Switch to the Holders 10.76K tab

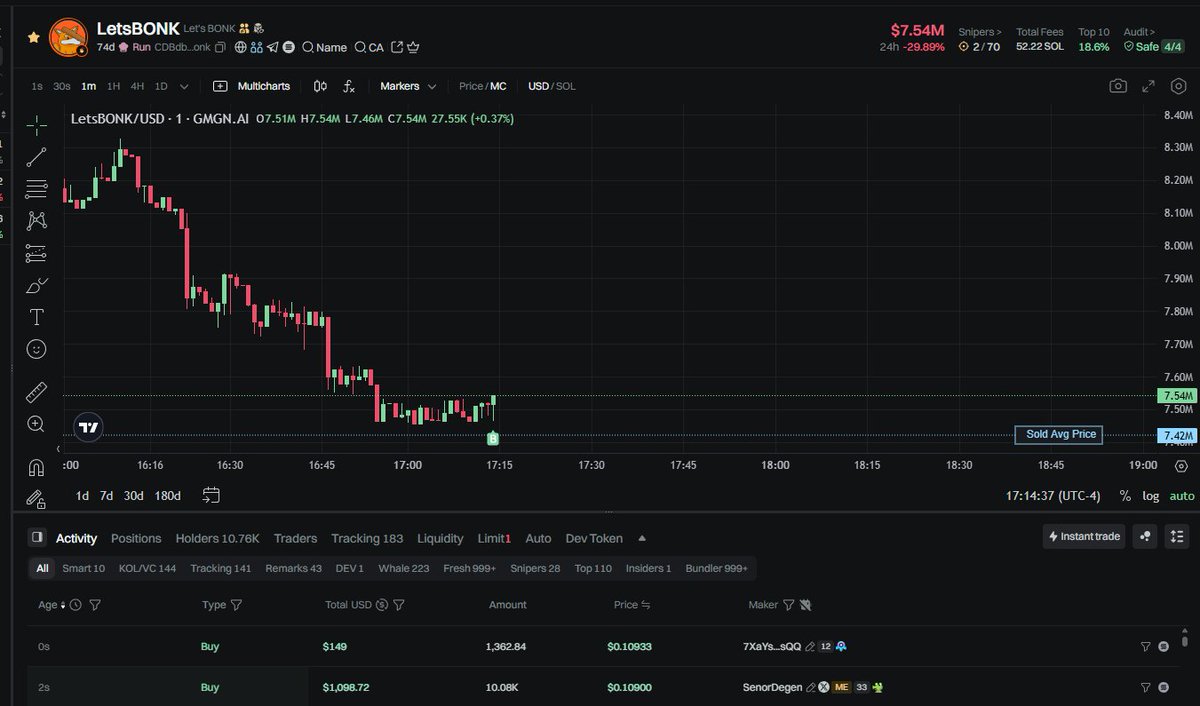tap(217, 538)
